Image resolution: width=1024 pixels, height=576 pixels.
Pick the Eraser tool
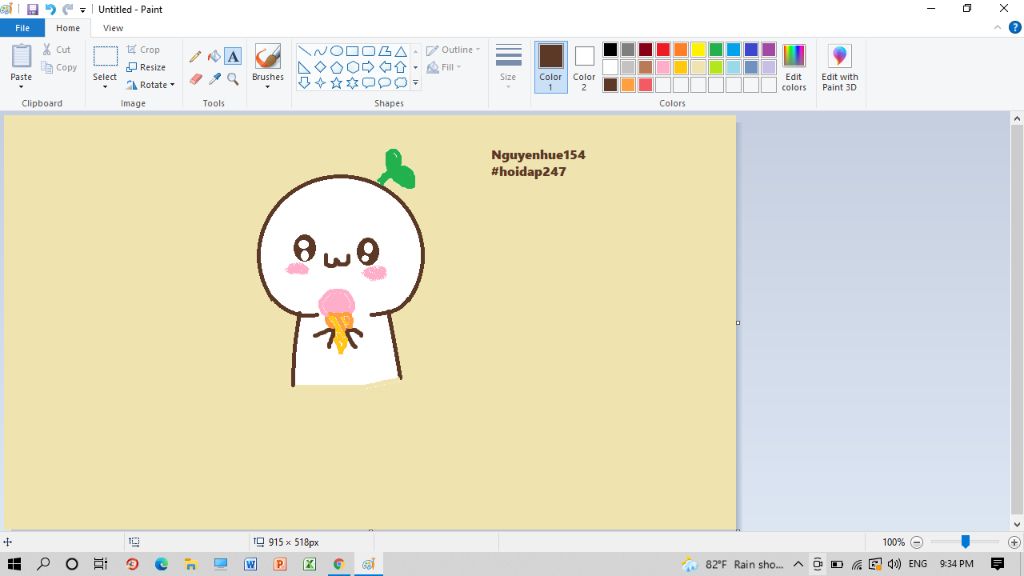196,78
